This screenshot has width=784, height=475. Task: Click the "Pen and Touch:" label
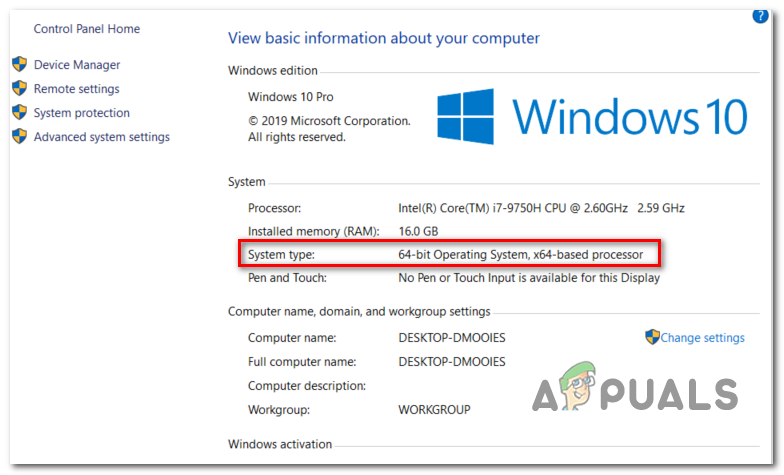(x=287, y=278)
